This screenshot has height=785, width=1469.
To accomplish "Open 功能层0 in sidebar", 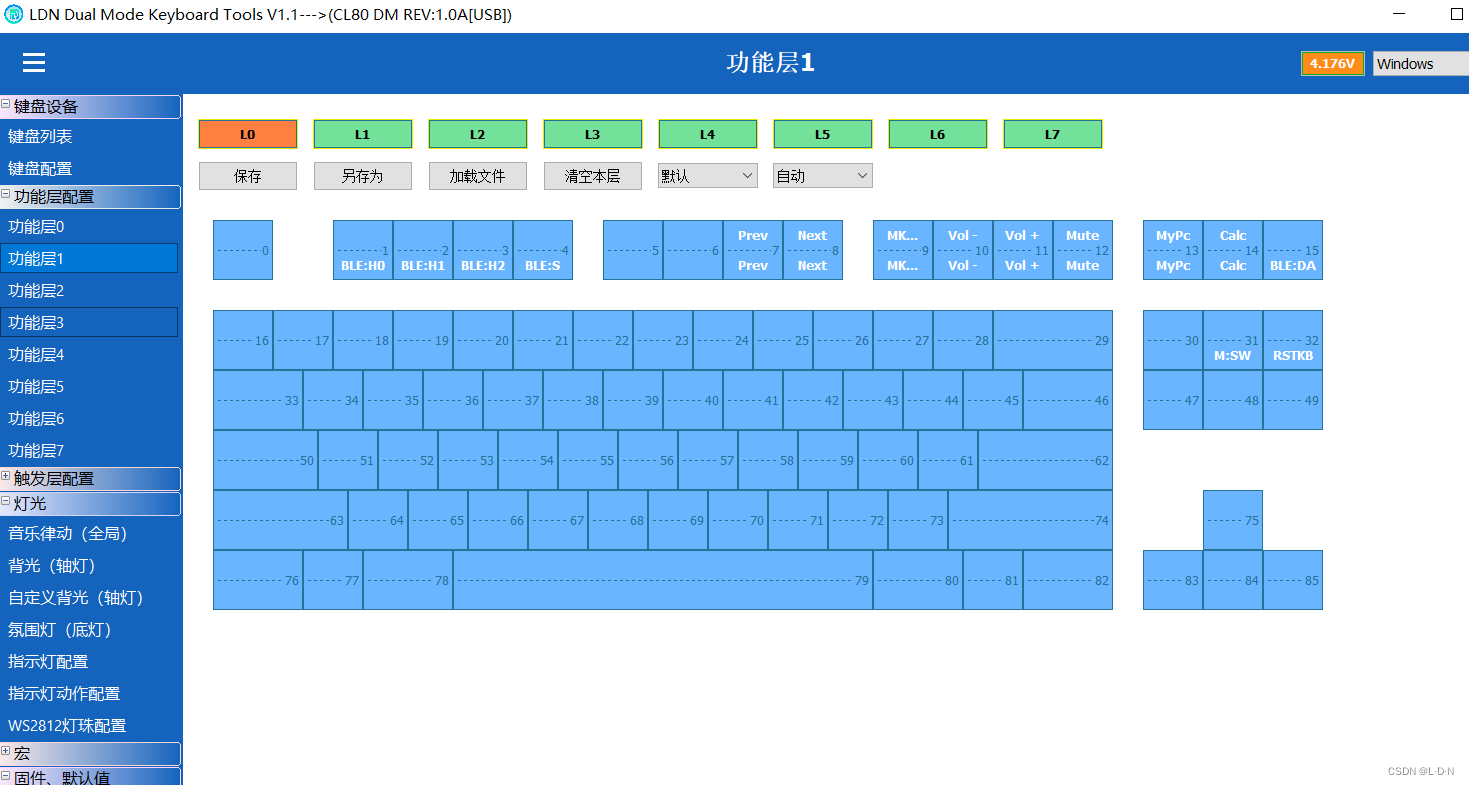I will 90,227.
